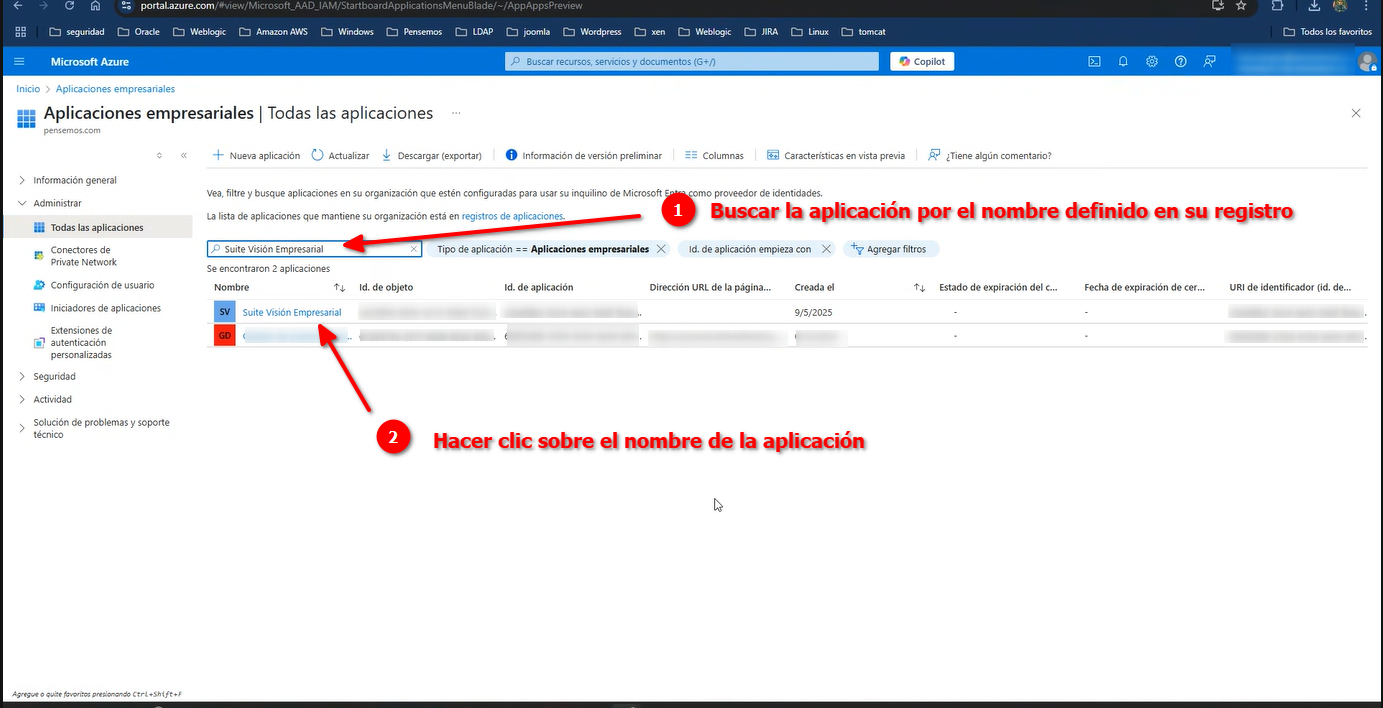This screenshot has height=708, width=1383.
Task: Refresh list with Actualizar button
Action: 340,156
